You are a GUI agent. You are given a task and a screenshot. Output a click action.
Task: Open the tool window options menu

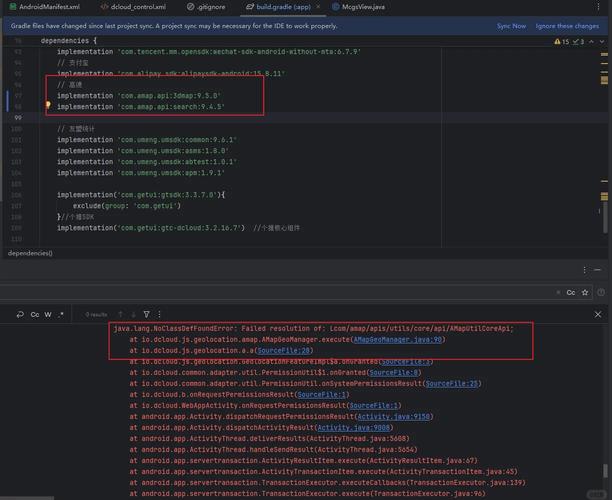click(x=584, y=270)
